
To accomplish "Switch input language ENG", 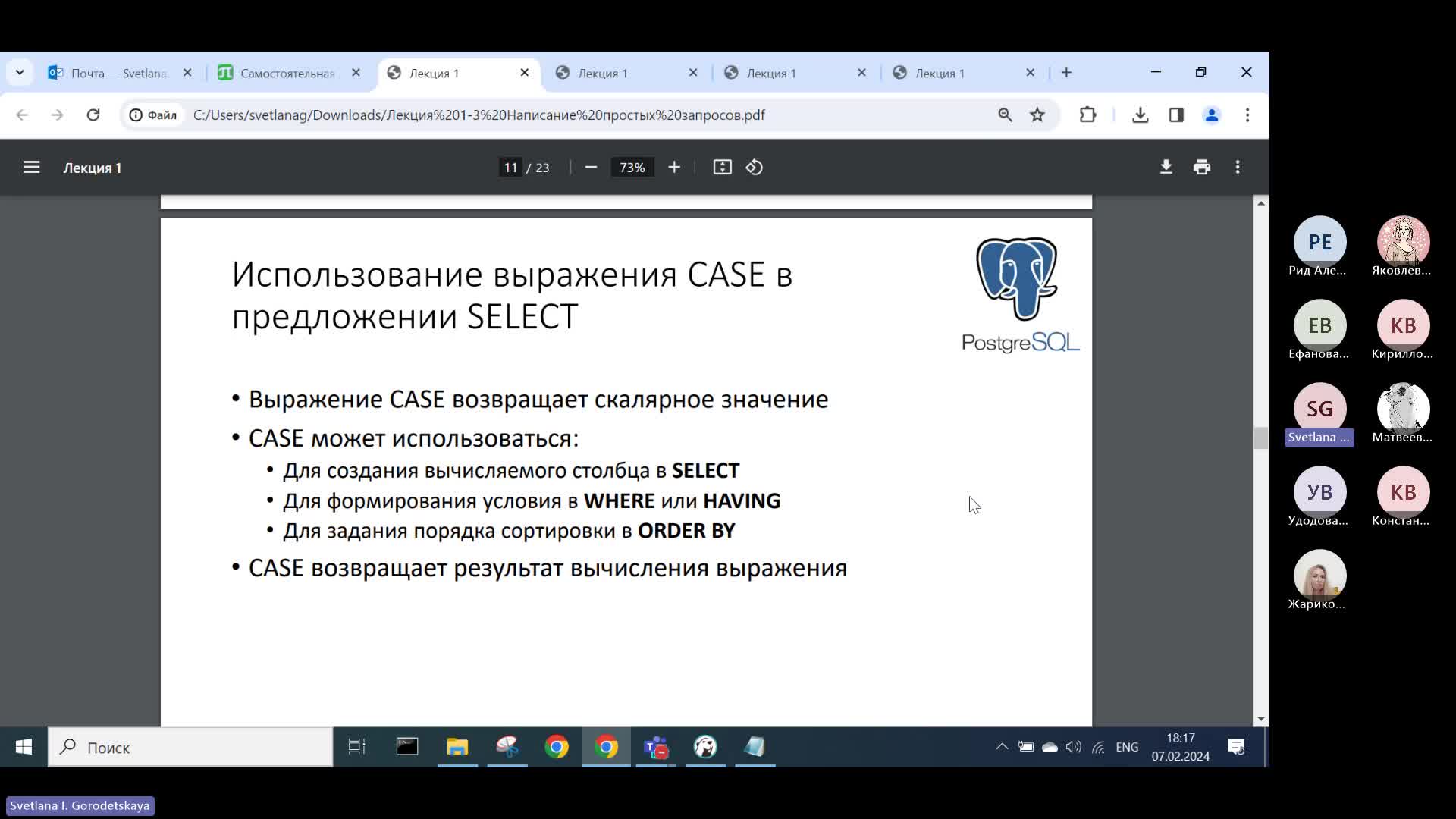I will tap(1127, 747).
